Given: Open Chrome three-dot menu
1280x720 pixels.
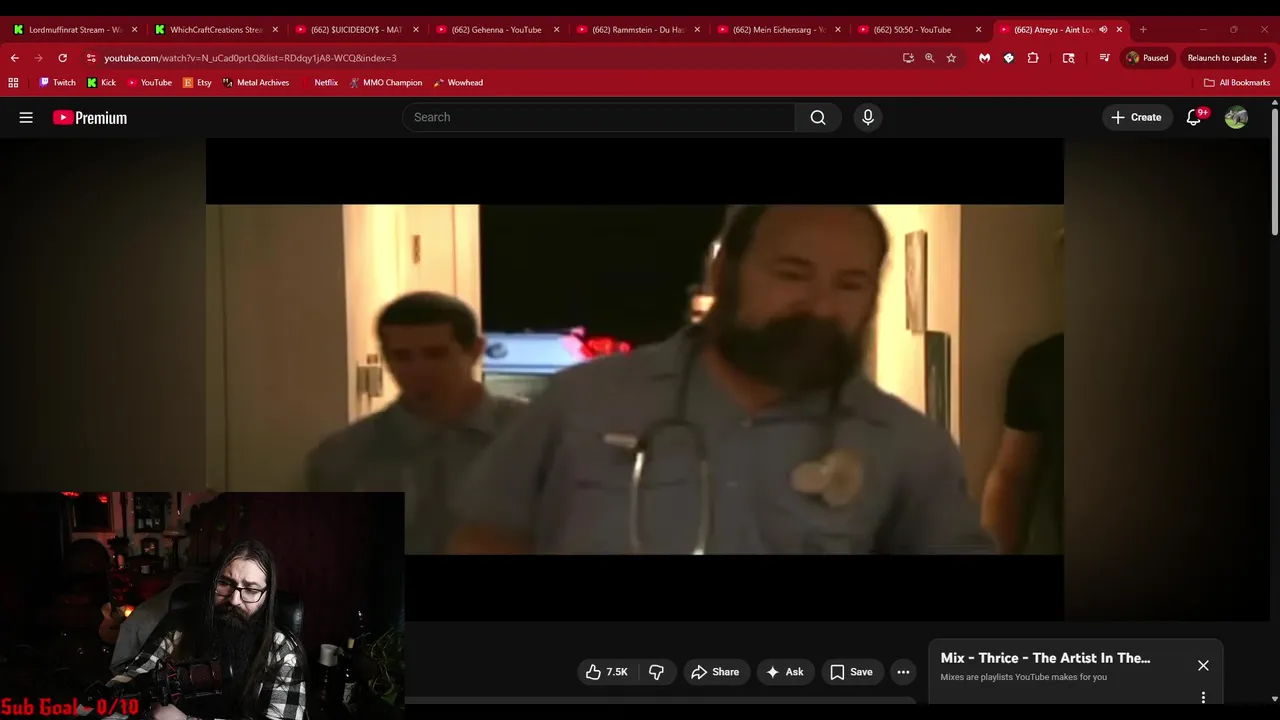Looking at the screenshot, I should (x=1265, y=58).
